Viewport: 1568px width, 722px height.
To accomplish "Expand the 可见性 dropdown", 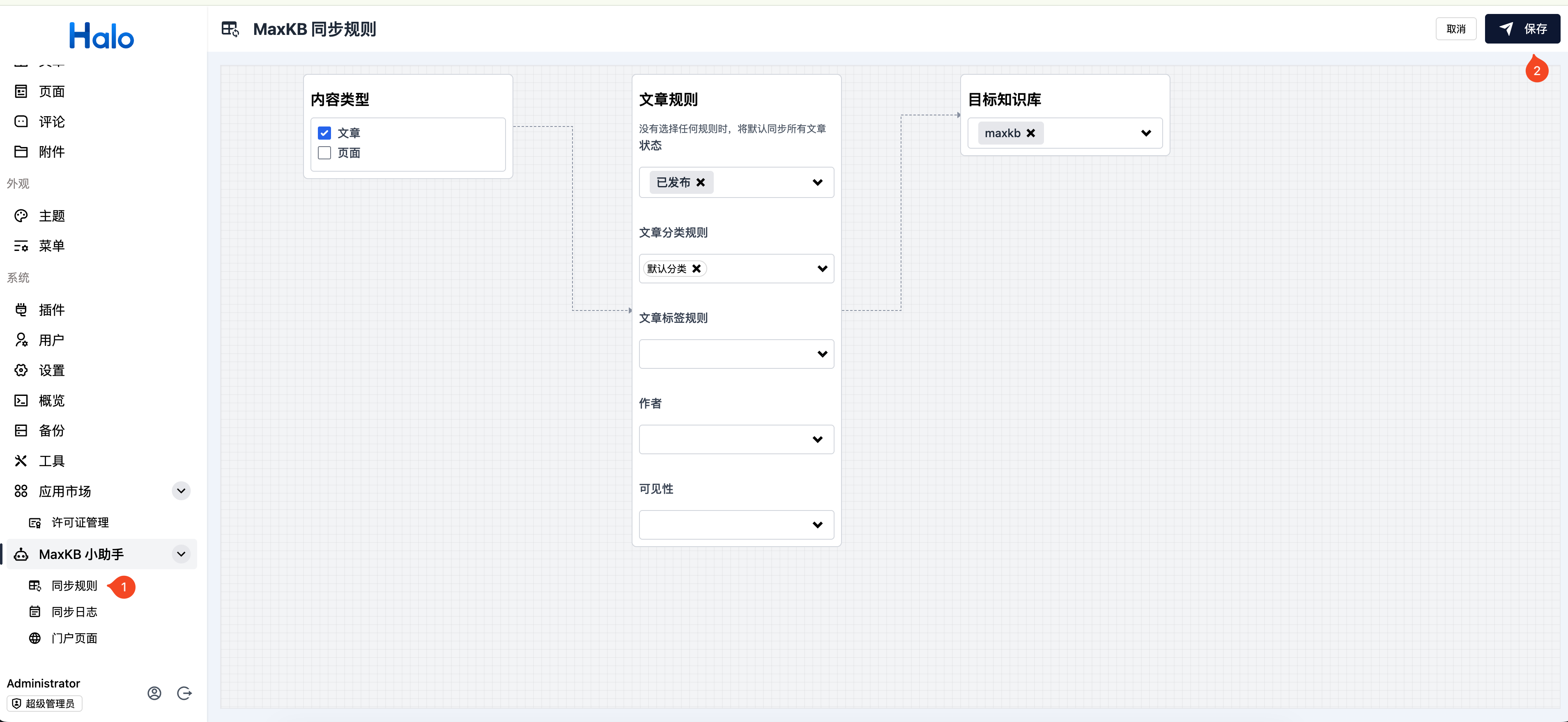I will [x=817, y=525].
